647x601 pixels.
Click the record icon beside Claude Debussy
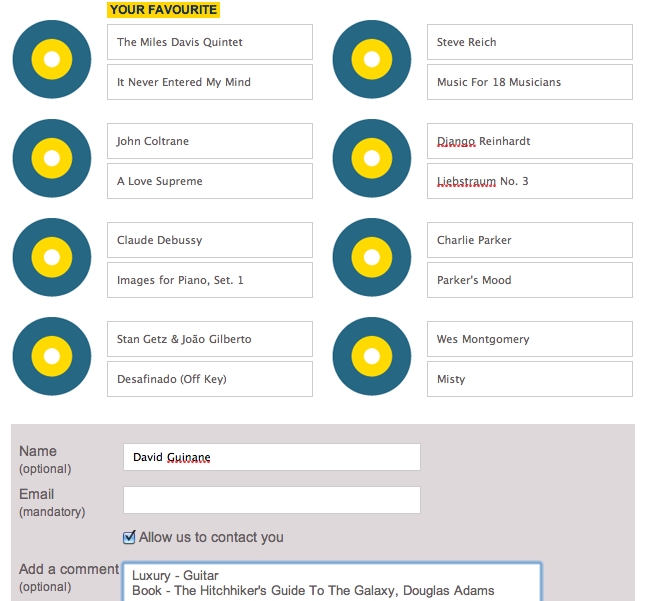coord(52,257)
